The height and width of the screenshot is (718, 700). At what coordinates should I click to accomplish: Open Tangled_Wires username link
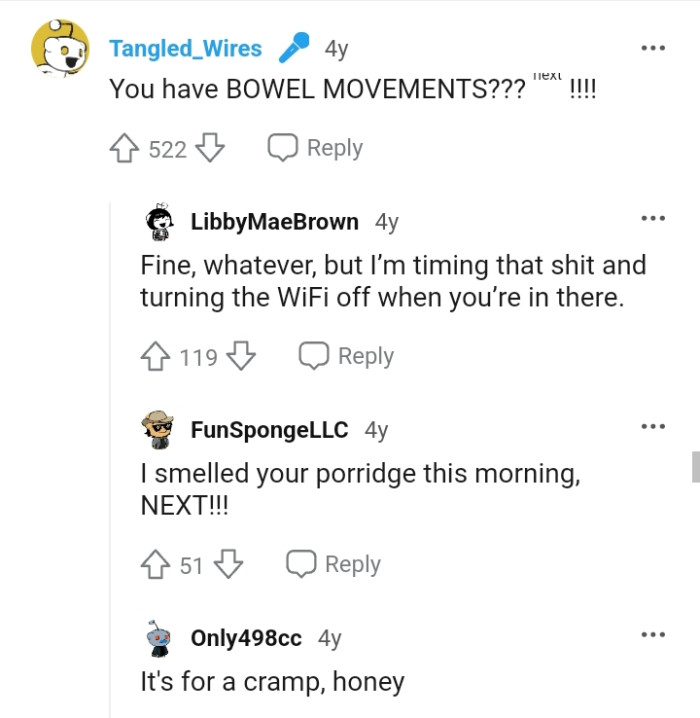[x=185, y=49]
